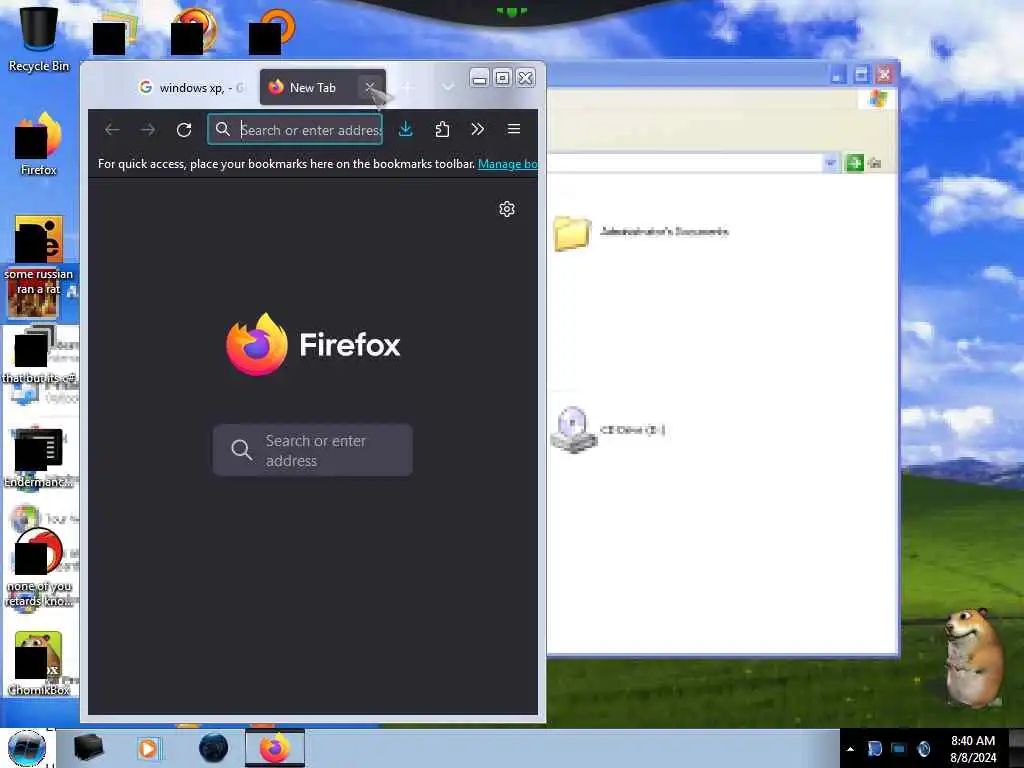Open the Manage bookmarks link
The width and height of the screenshot is (1024, 768).
(507, 164)
